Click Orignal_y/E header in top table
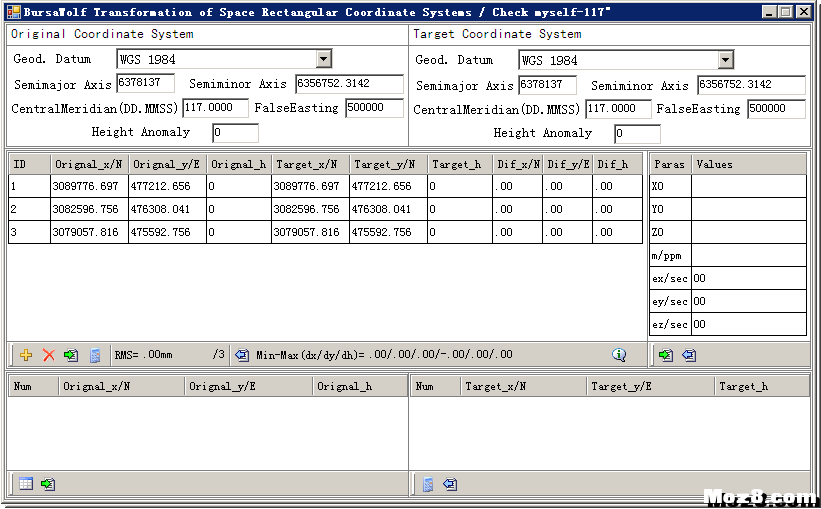 168,164
